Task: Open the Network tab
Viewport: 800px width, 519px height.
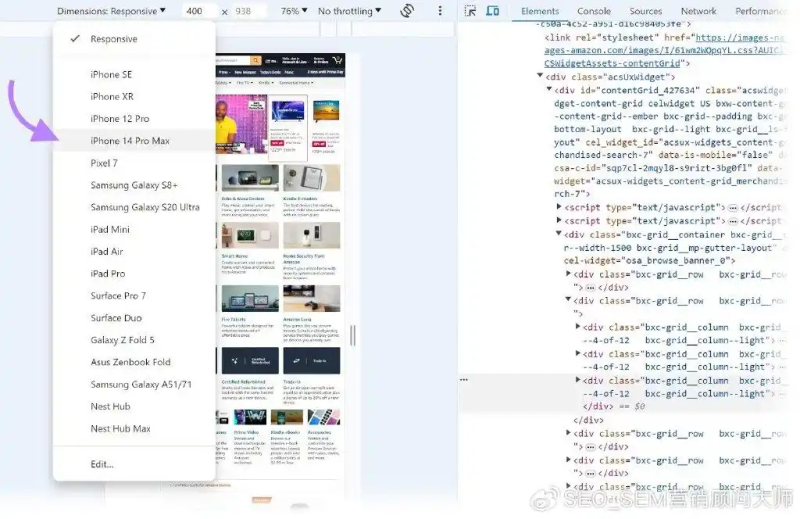Action: (x=698, y=11)
